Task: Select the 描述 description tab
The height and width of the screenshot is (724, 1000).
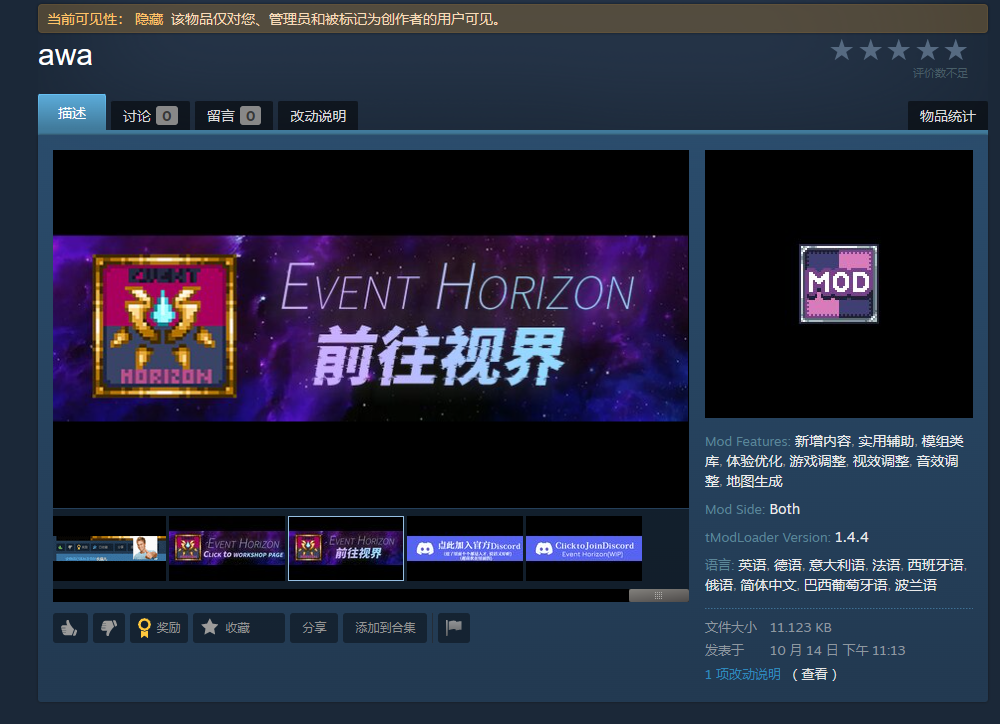Action: 72,114
